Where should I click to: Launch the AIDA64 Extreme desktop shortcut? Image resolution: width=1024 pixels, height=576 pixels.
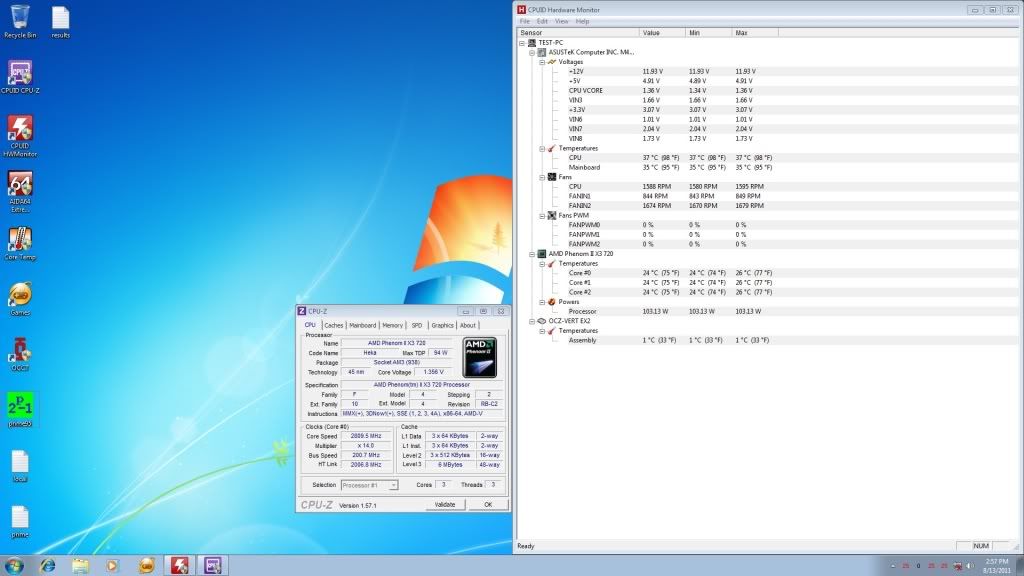20,191
